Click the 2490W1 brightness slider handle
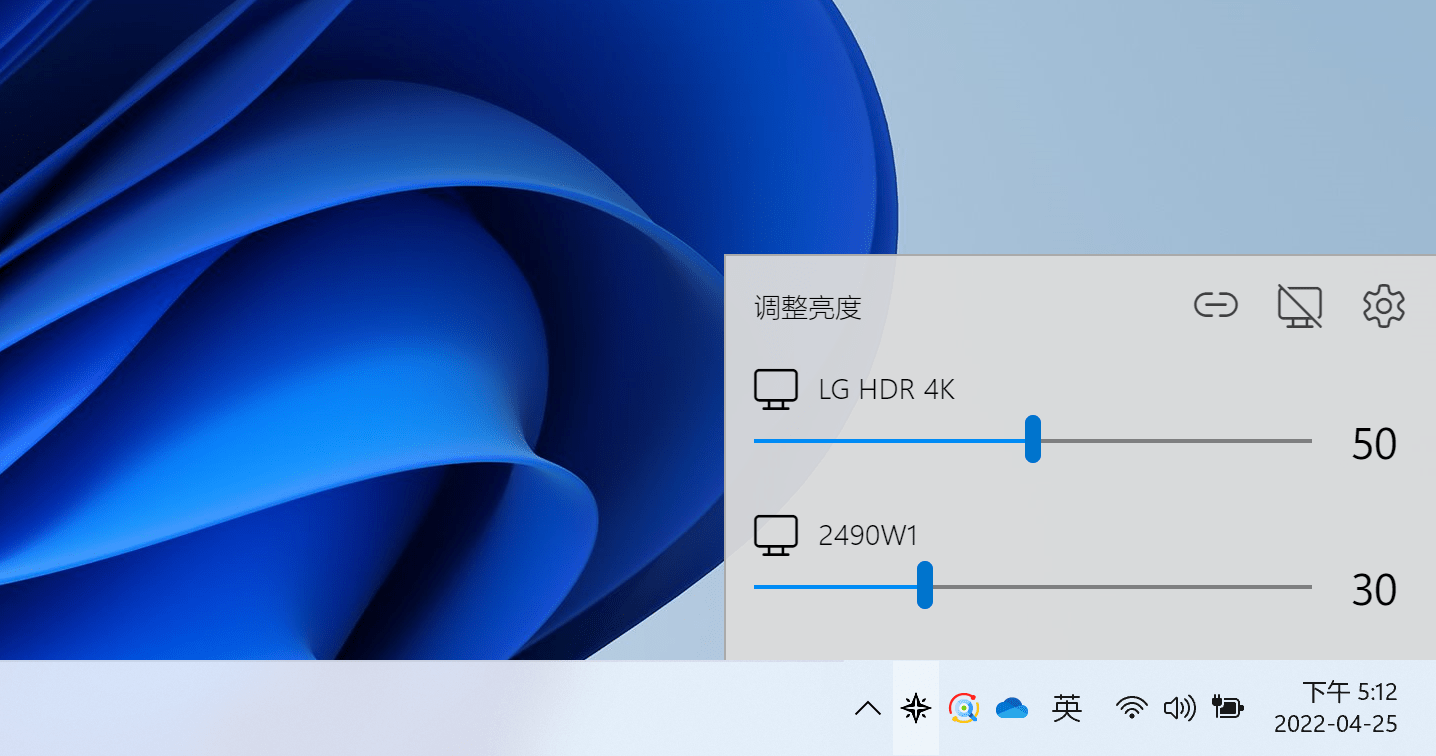 tap(925, 585)
